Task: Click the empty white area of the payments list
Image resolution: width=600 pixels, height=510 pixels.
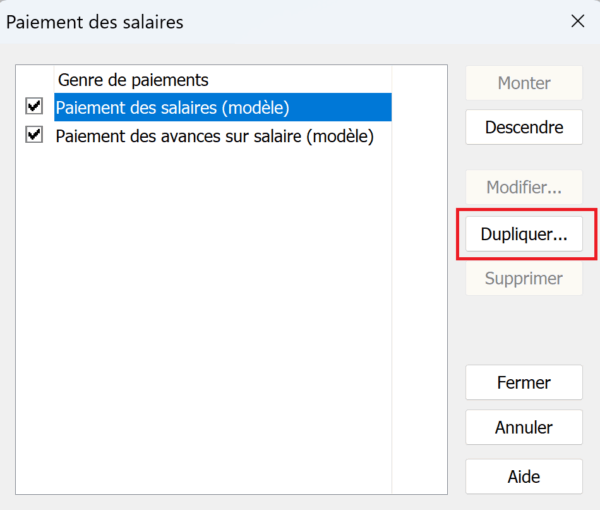Action: tap(204, 321)
